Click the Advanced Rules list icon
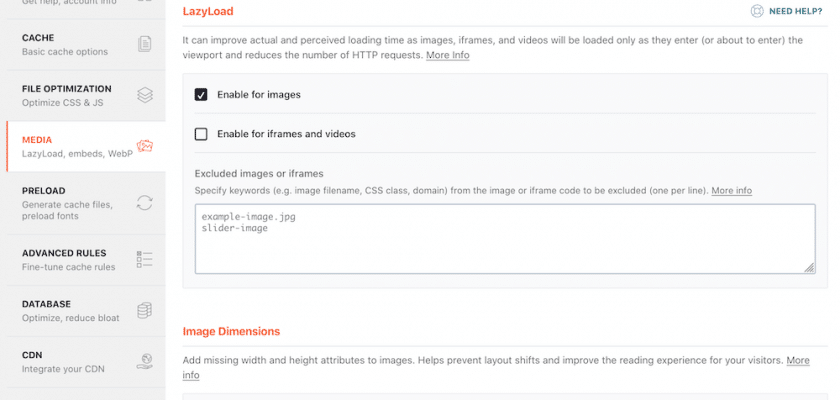 click(145, 259)
